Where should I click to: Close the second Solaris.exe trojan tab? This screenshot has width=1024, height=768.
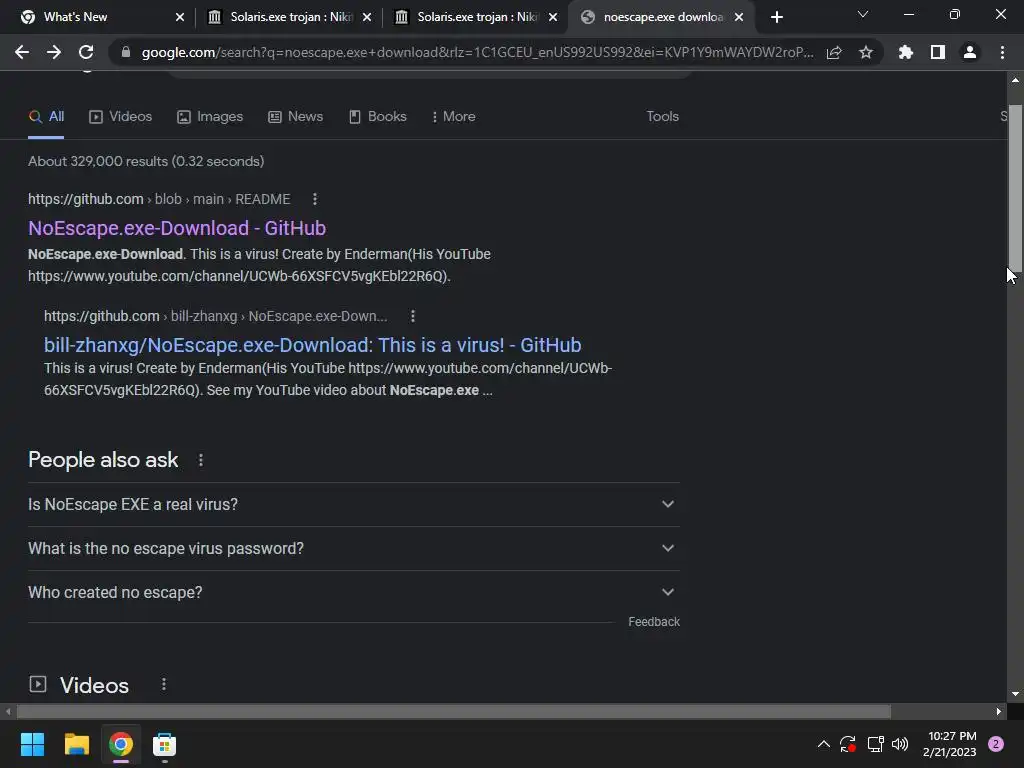tap(553, 17)
